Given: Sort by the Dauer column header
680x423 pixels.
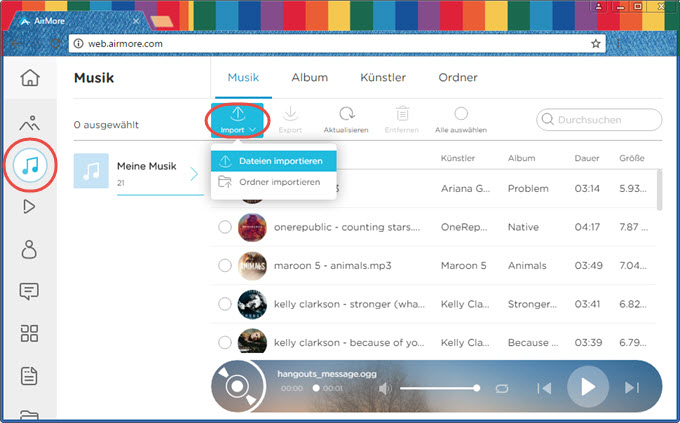Looking at the screenshot, I should (587, 158).
